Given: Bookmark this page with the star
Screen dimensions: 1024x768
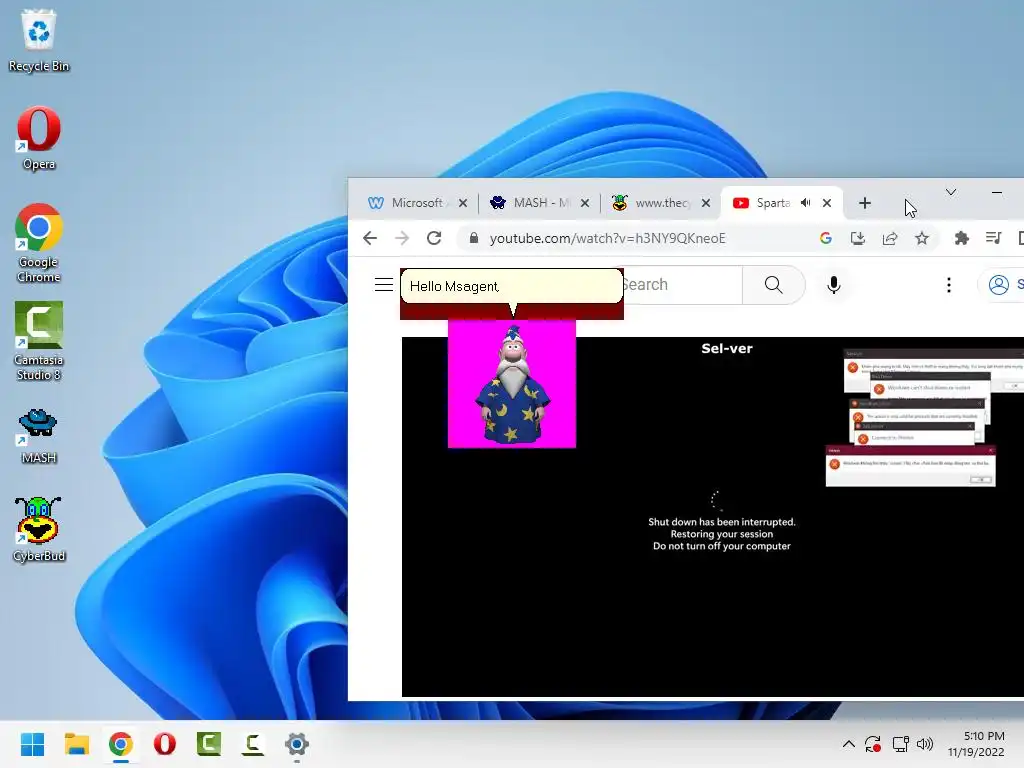Looking at the screenshot, I should coord(921,238).
